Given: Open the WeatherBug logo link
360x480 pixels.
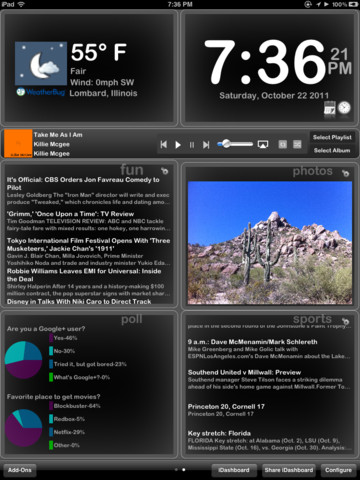Looking at the screenshot, I should (41, 92).
